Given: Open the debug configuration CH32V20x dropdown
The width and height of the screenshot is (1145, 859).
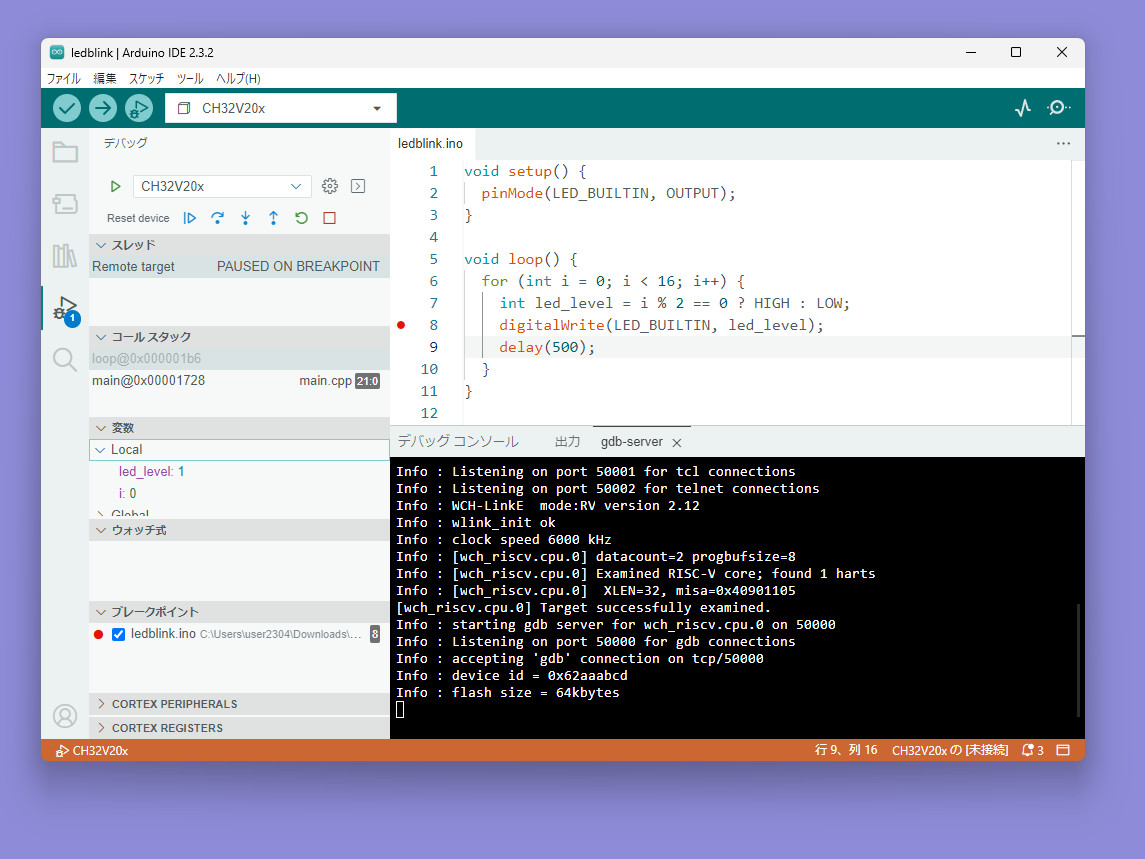Looking at the screenshot, I should [x=222, y=186].
